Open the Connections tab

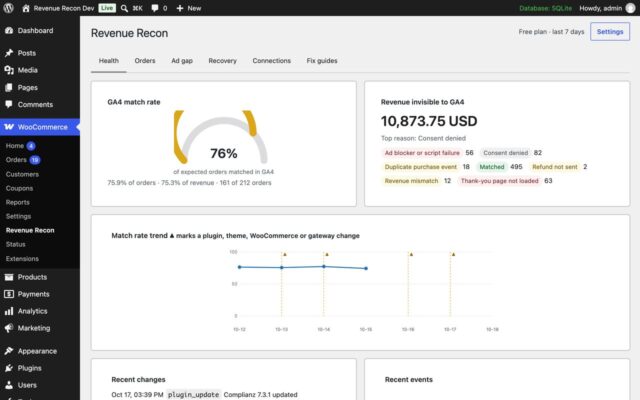click(x=271, y=61)
